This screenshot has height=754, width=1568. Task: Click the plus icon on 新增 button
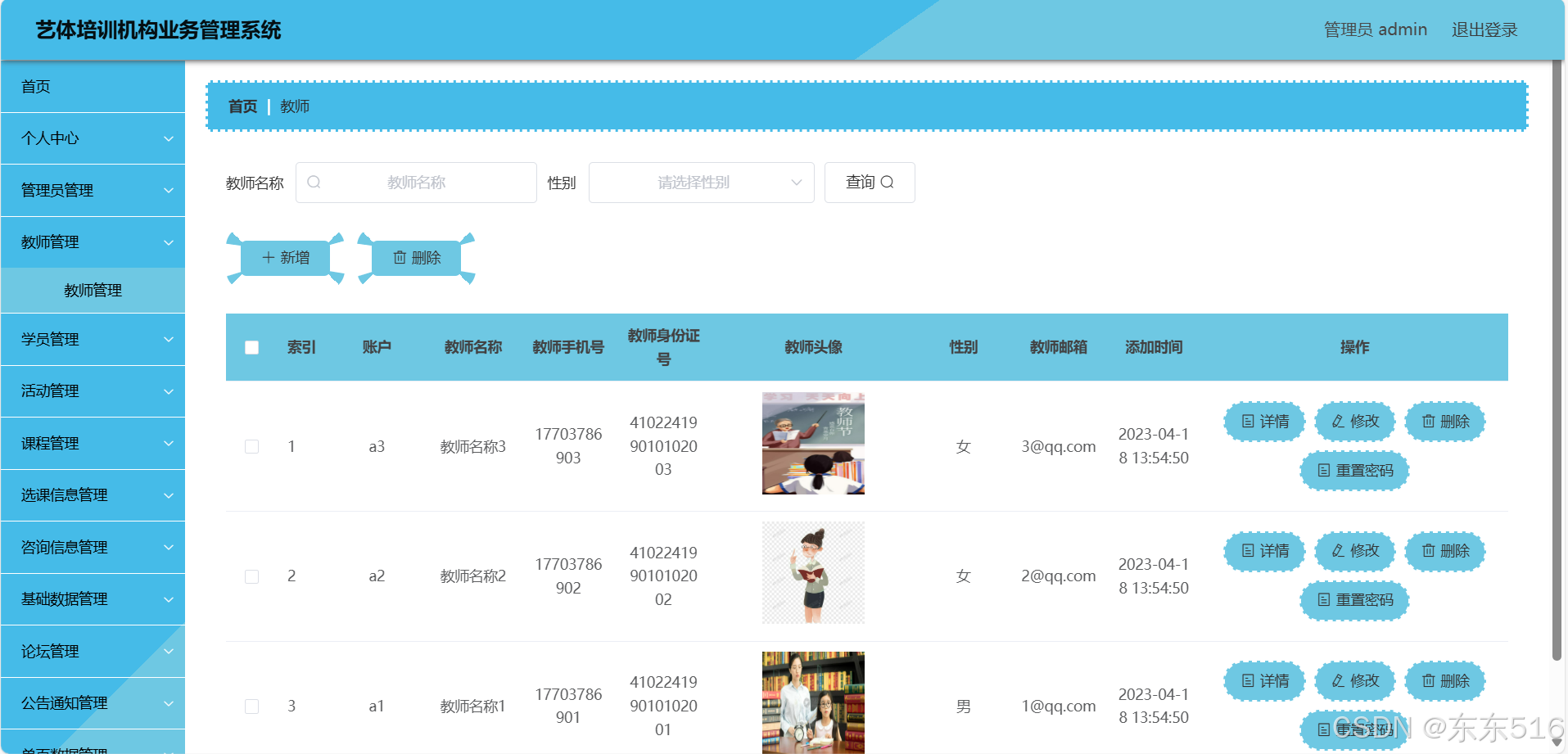pos(268,258)
